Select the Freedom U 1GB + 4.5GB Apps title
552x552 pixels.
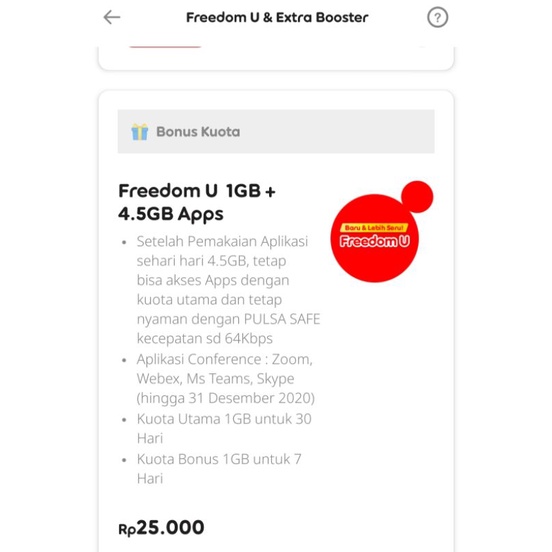[x=197, y=202]
